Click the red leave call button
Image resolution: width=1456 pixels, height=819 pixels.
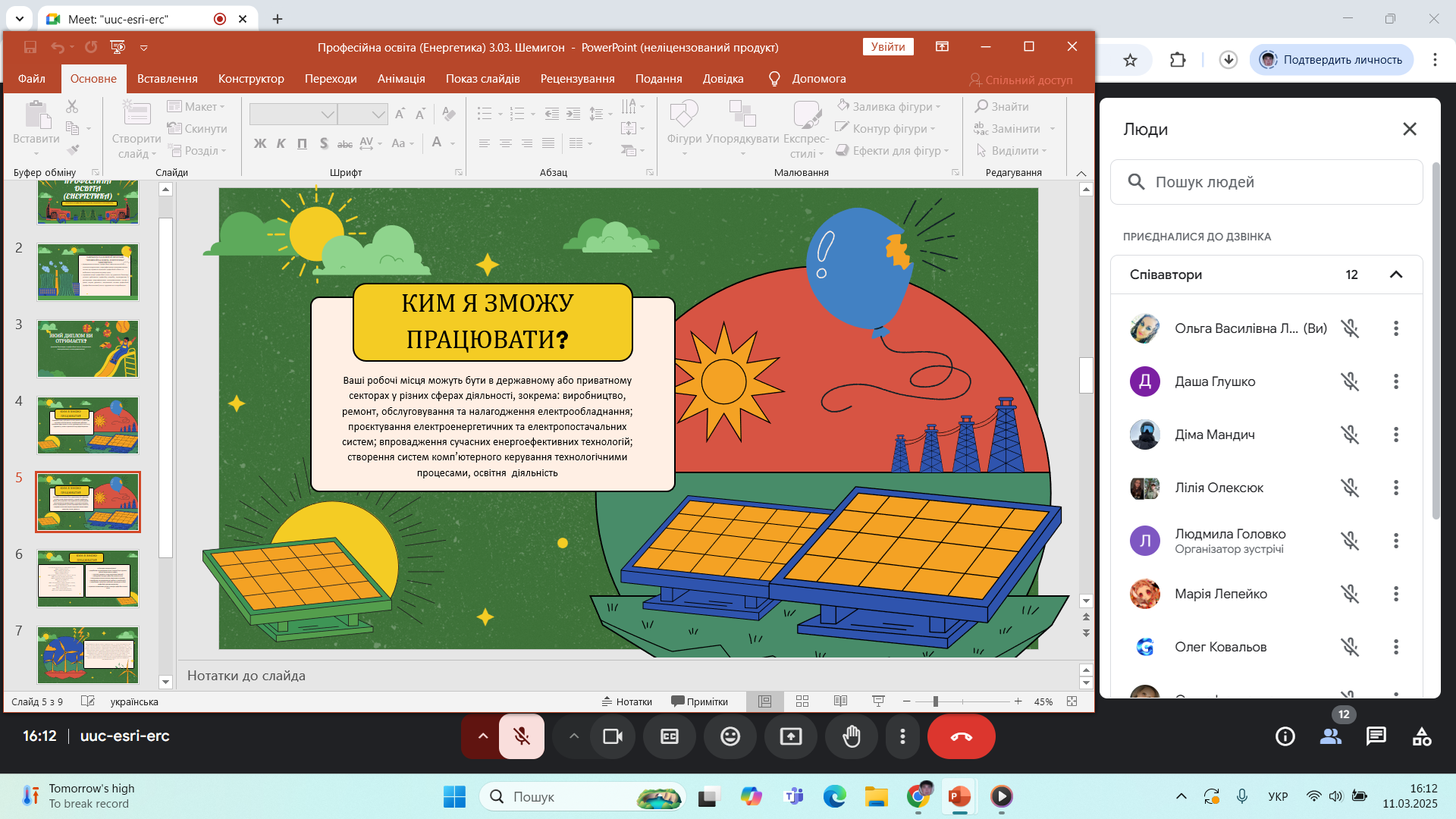click(961, 736)
